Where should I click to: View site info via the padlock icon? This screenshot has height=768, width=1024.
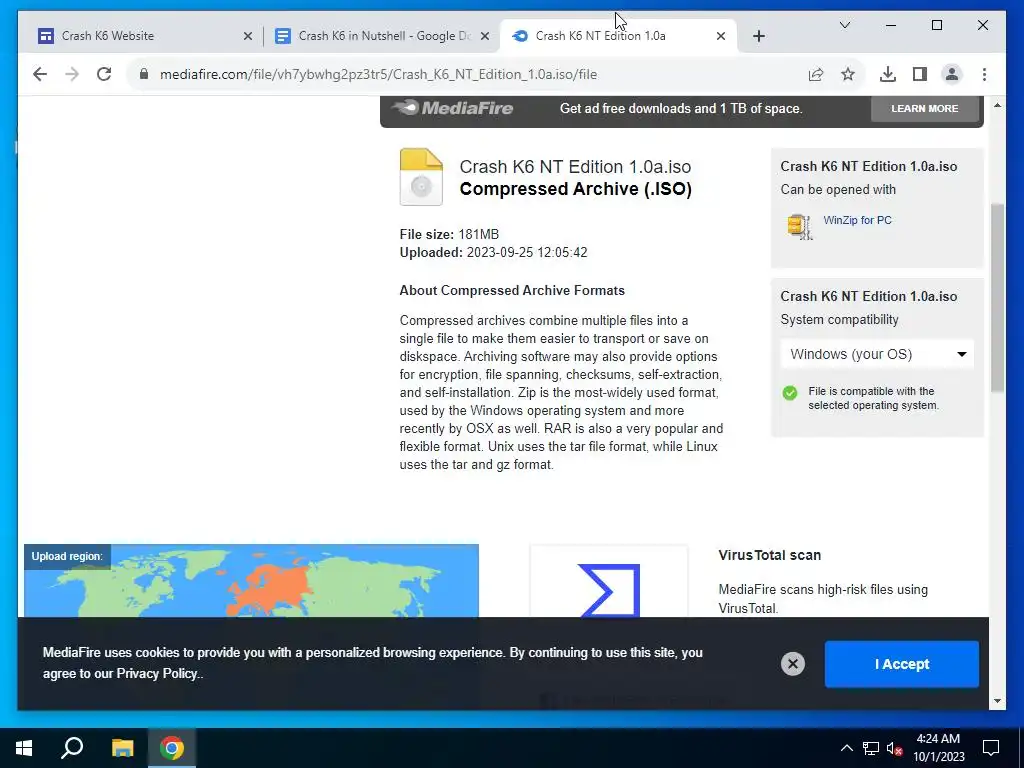(x=144, y=74)
